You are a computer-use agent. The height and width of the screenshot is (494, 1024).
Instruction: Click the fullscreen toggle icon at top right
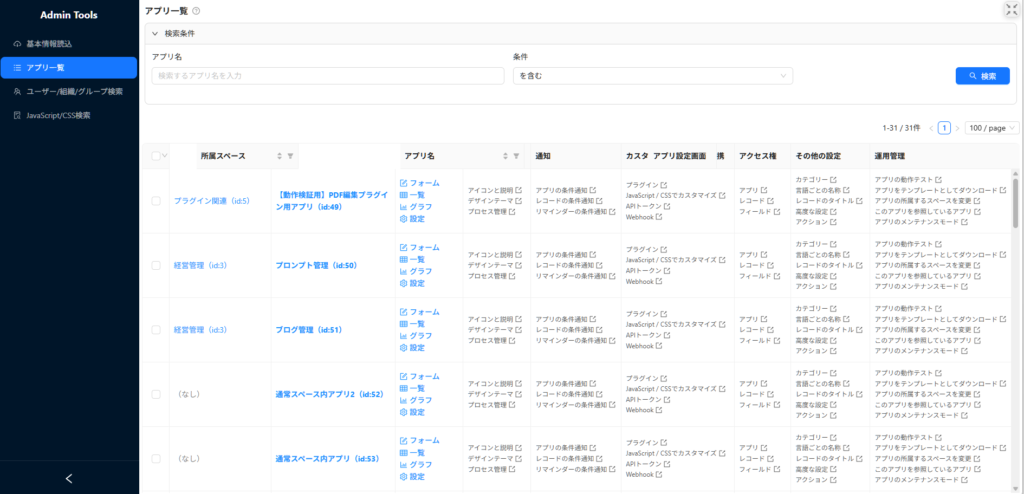click(1011, 10)
